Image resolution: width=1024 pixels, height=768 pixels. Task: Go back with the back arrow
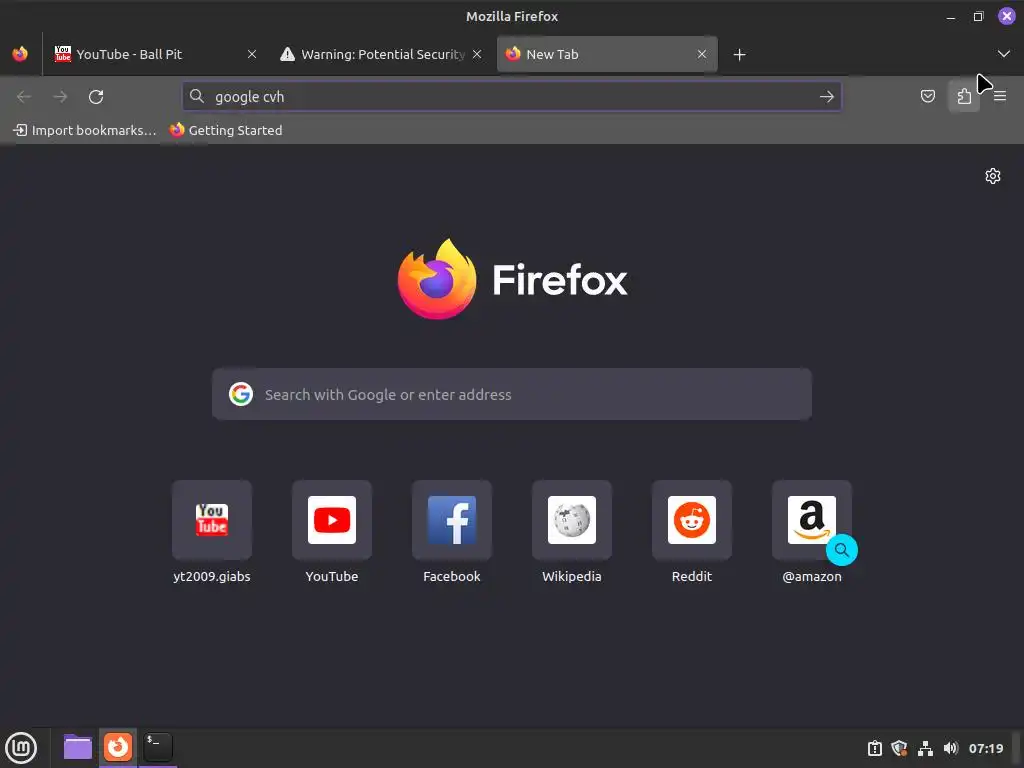pyautogui.click(x=24, y=97)
